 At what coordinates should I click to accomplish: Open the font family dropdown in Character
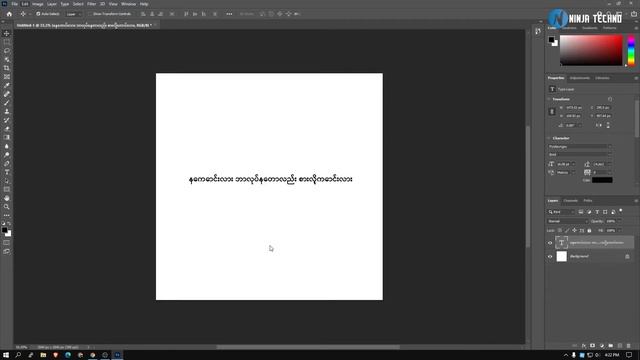pyautogui.click(x=580, y=147)
